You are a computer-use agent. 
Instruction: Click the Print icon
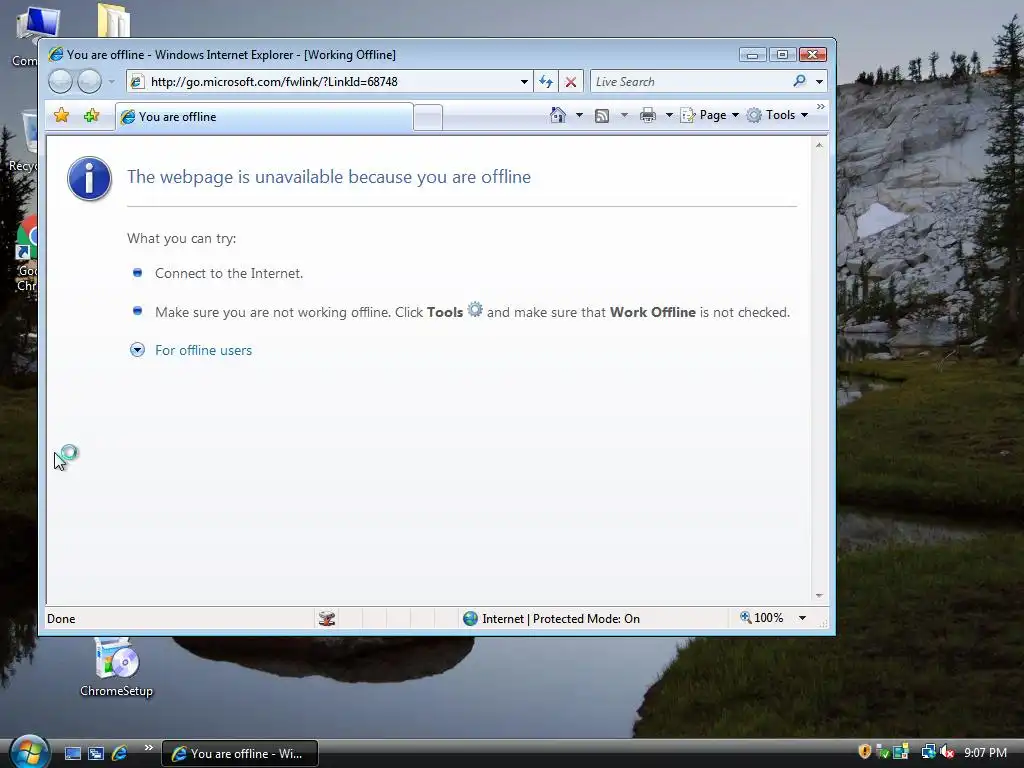click(x=648, y=116)
